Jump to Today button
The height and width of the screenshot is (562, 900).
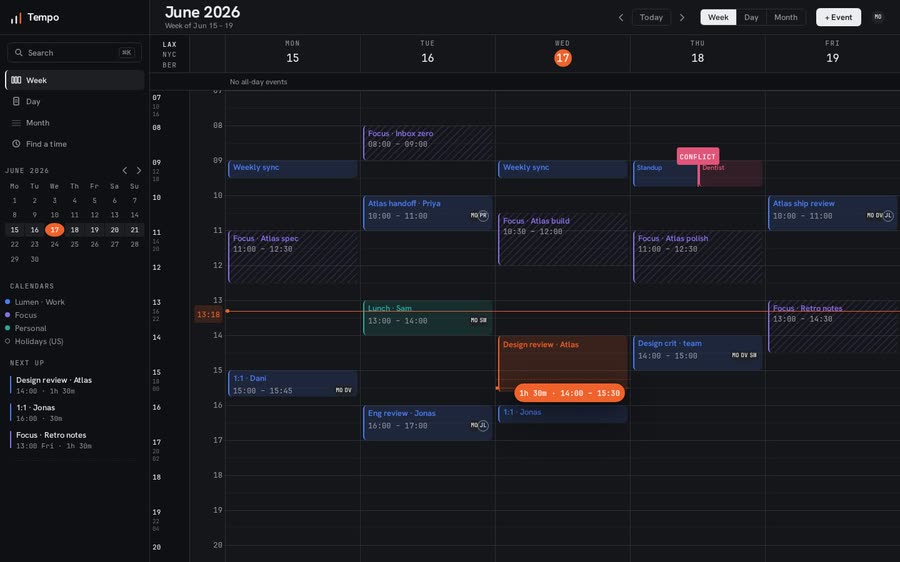click(651, 17)
